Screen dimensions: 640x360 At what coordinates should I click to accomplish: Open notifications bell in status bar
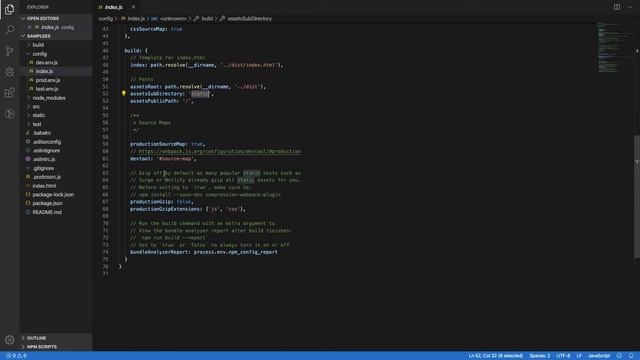tap(631, 356)
